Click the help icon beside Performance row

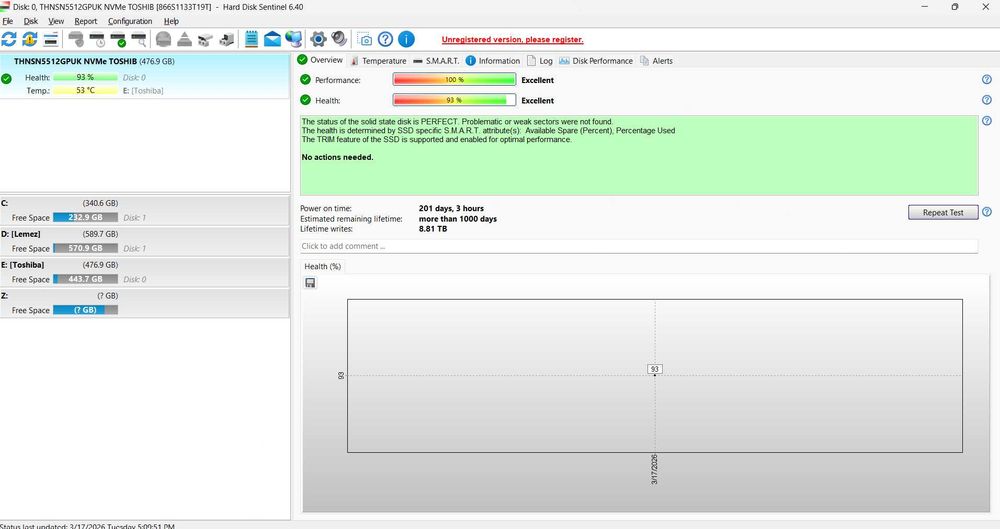(x=987, y=80)
